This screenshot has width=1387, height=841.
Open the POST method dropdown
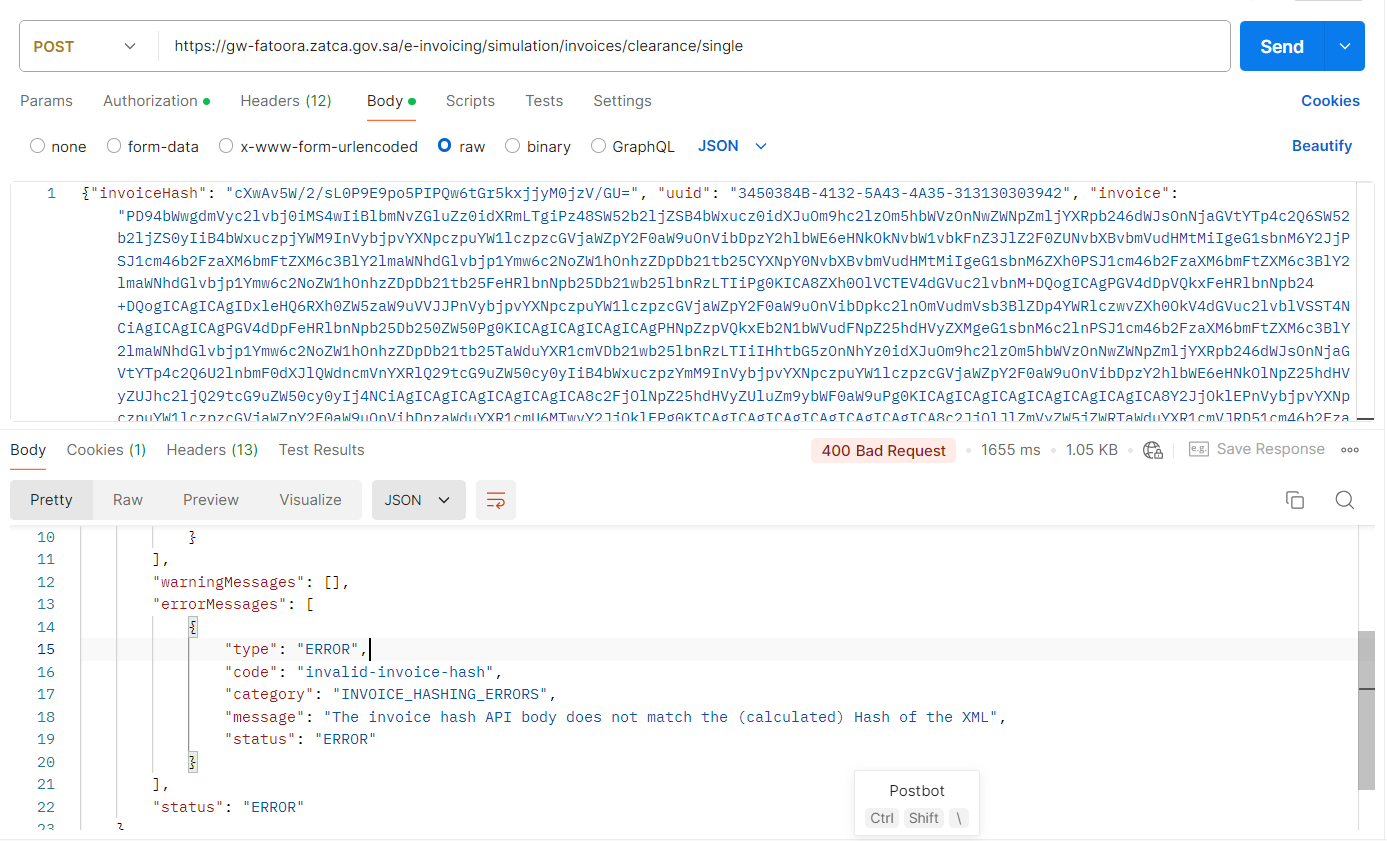pos(85,46)
